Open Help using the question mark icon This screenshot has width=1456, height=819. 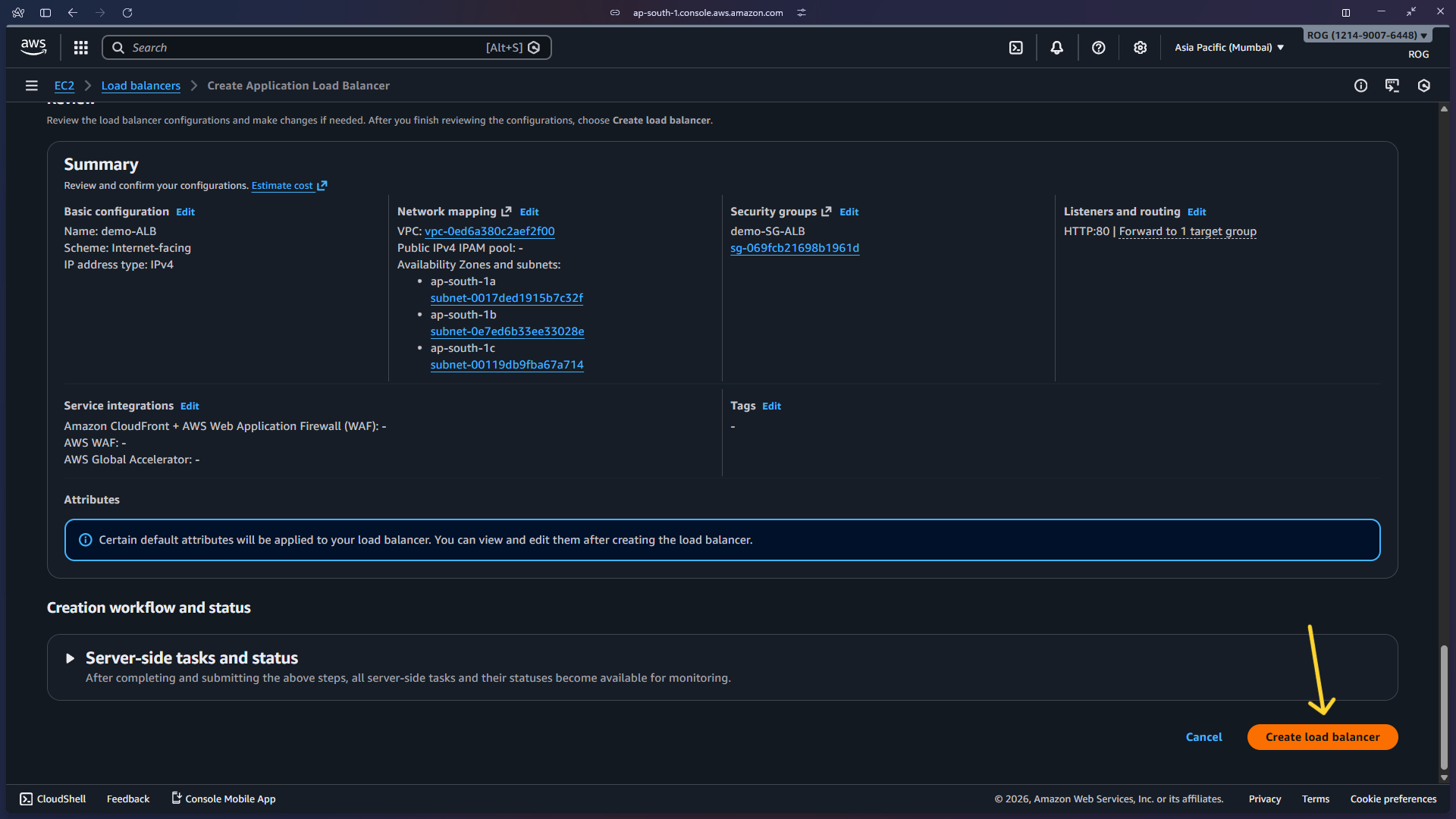[x=1098, y=47]
